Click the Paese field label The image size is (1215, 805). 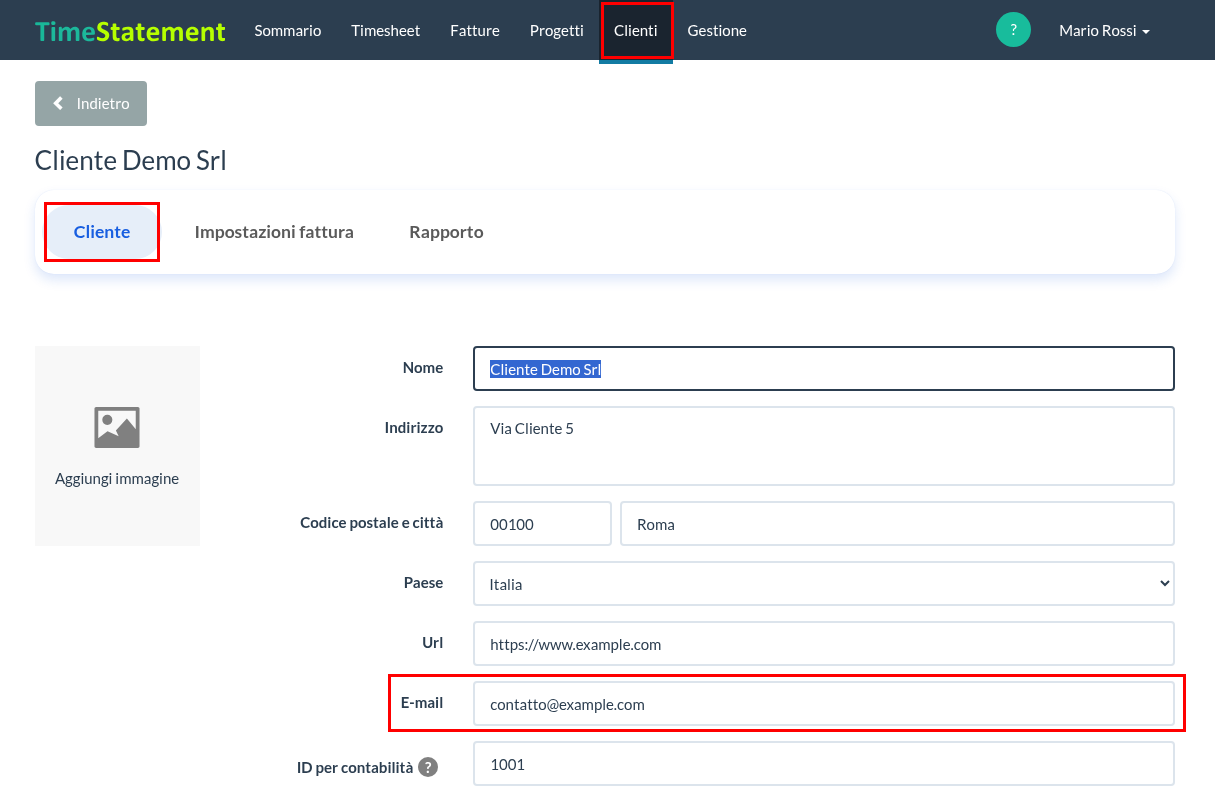(424, 583)
